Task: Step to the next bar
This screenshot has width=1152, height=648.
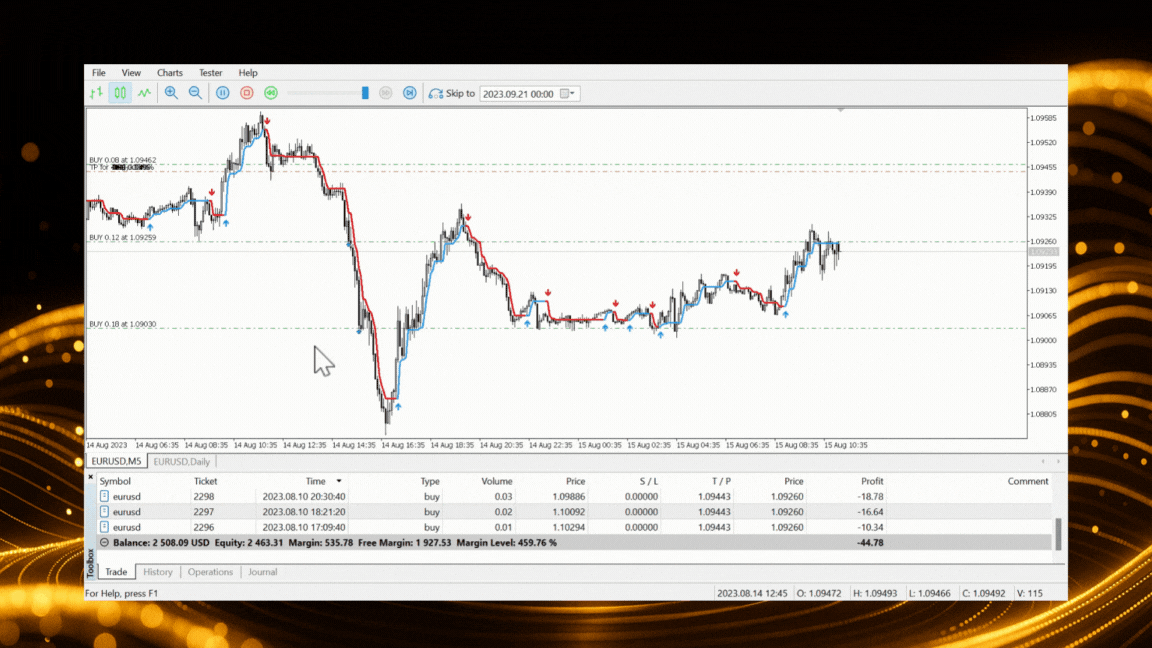Action: click(410, 93)
